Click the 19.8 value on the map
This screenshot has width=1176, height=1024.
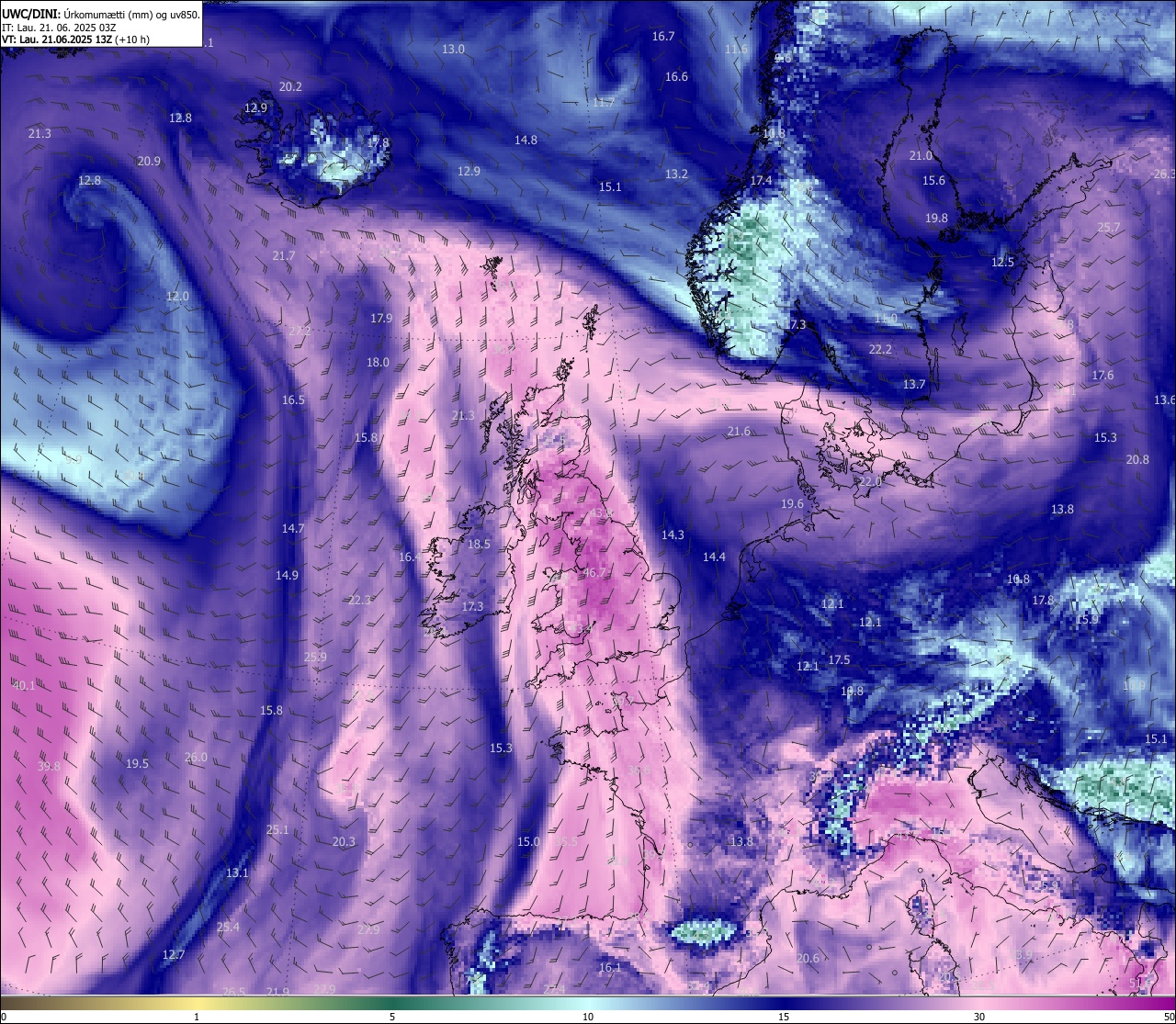936,218
